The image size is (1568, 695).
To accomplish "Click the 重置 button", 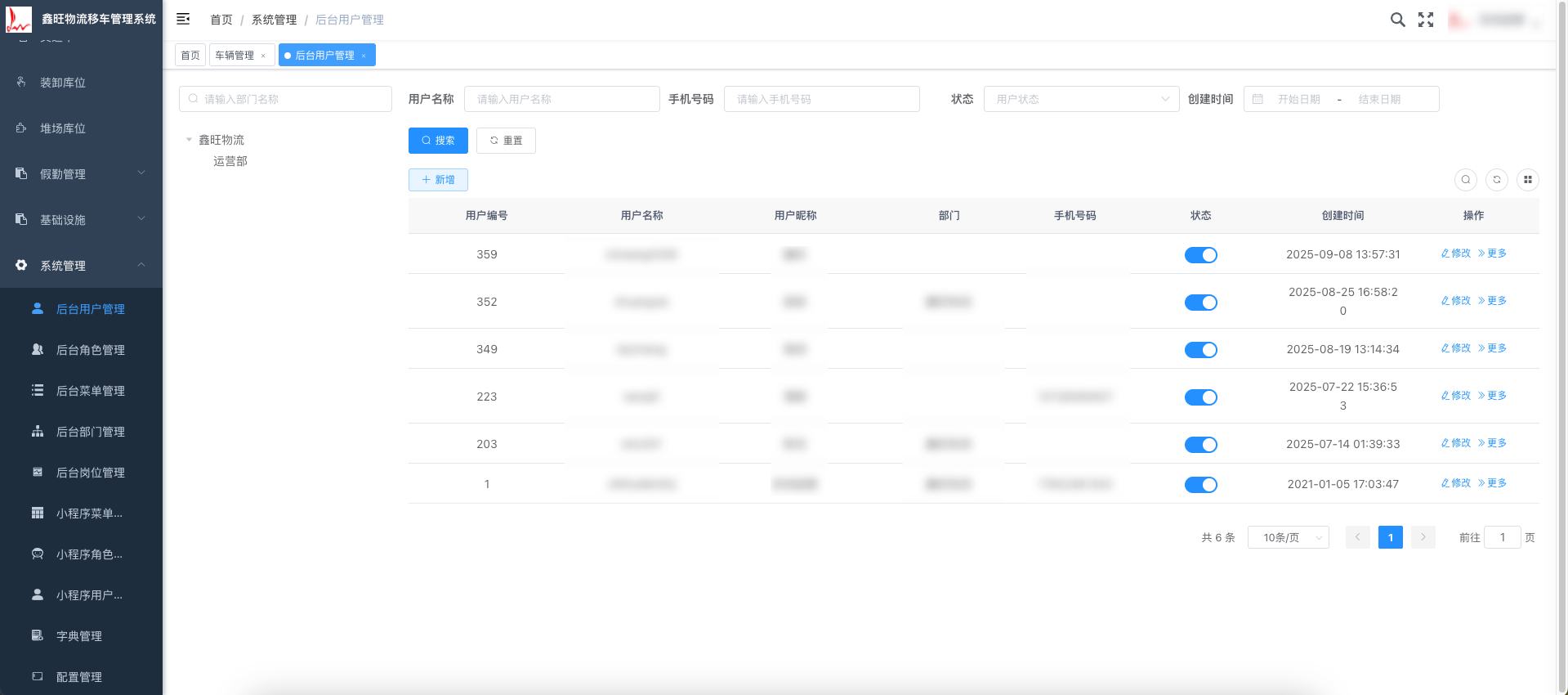I will tap(506, 141).
